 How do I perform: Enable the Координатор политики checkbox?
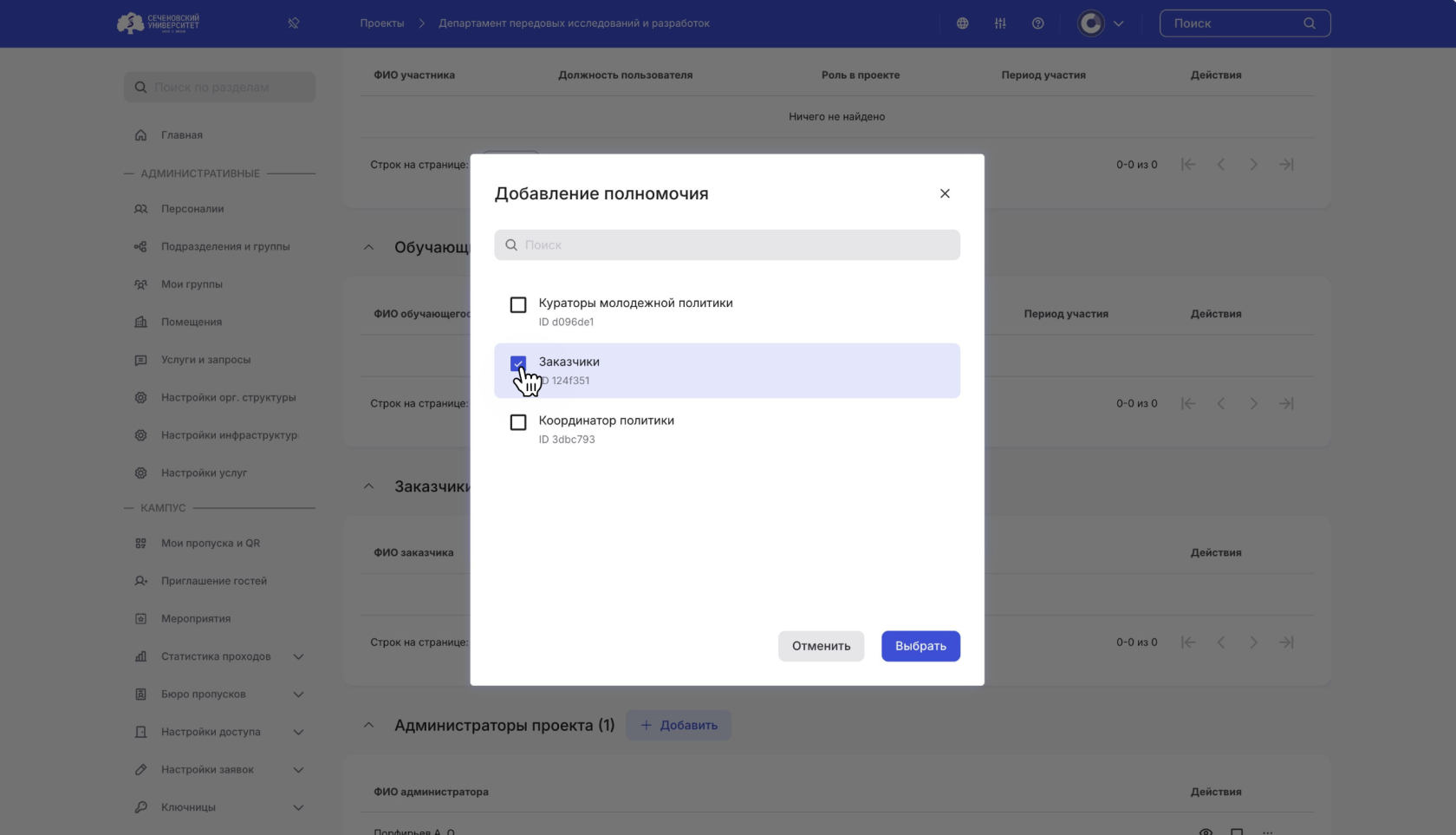click(x=518, y=422)
